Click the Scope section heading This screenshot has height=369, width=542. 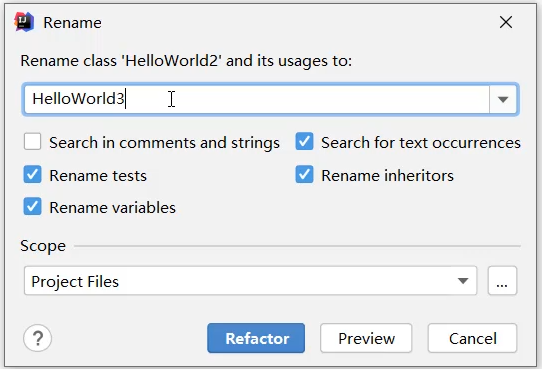pos(43,246)
